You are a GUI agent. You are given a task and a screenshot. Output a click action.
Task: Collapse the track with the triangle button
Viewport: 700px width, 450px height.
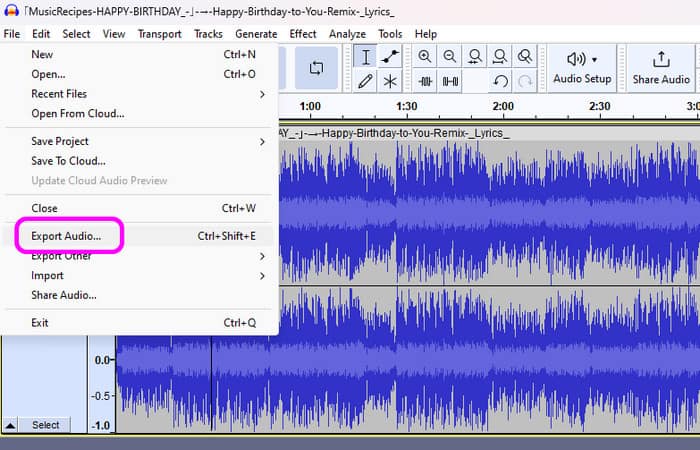point(10,425)
